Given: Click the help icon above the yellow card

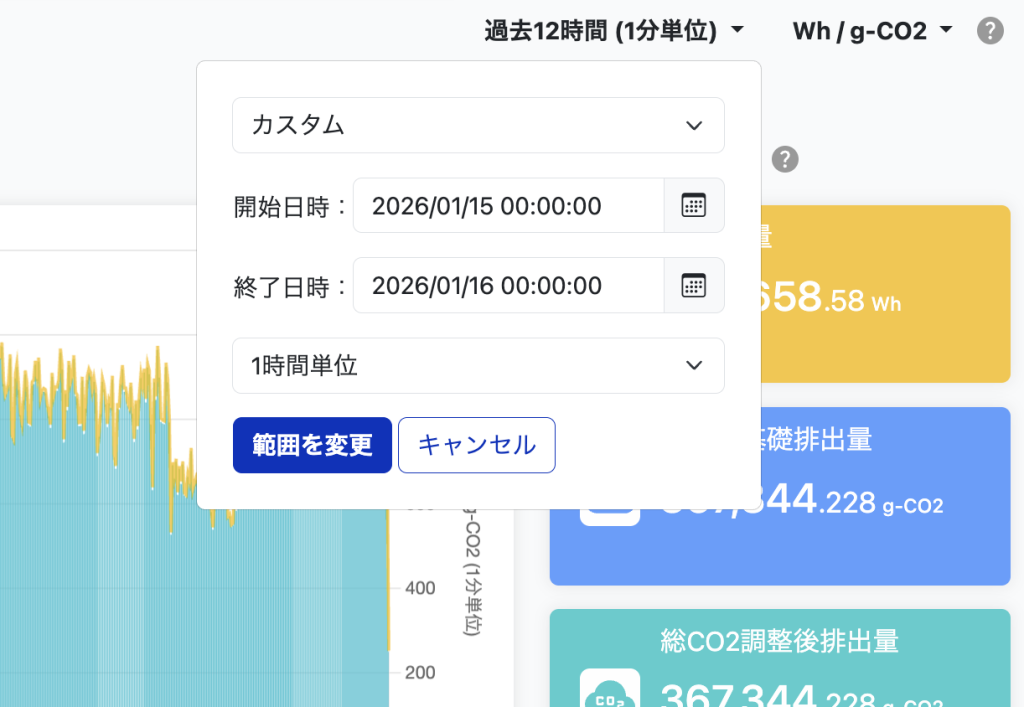Looking at the screenshot, I should pos(785,159).
